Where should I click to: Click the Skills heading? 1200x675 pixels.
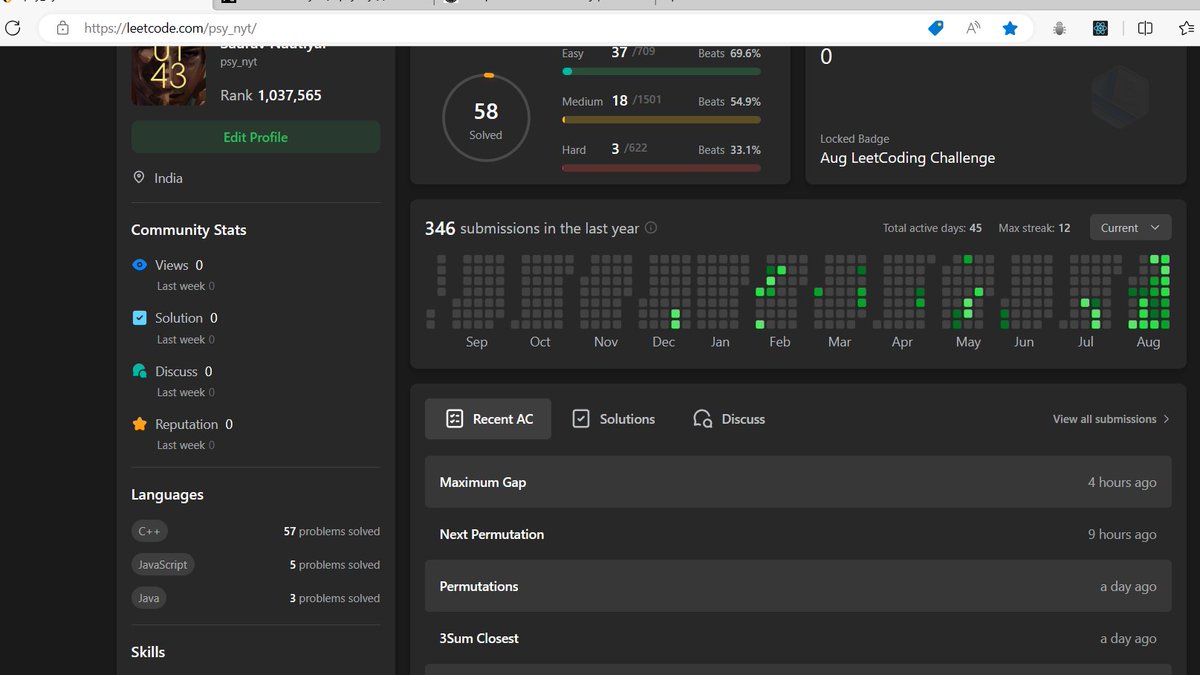coord(148,652)
